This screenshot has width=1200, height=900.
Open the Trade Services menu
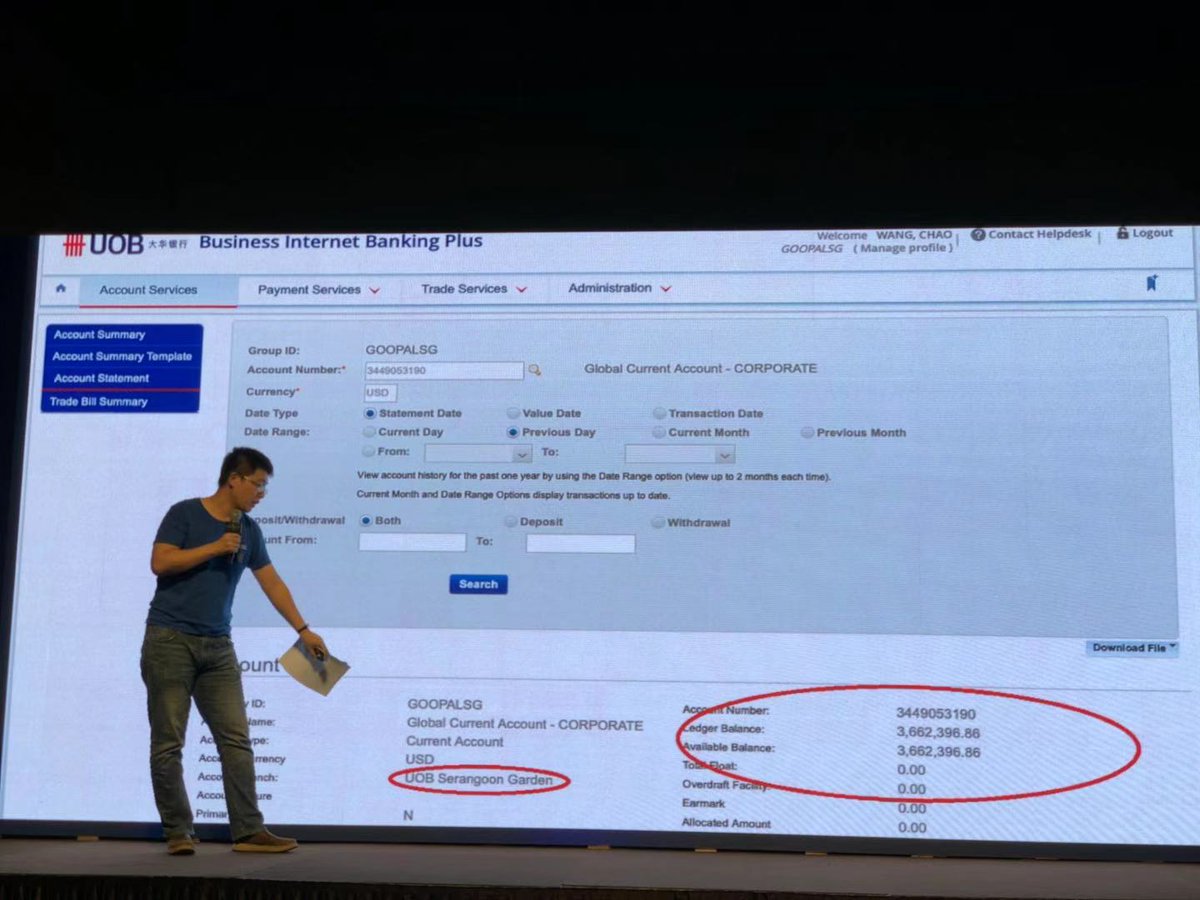tap(473, 289)
